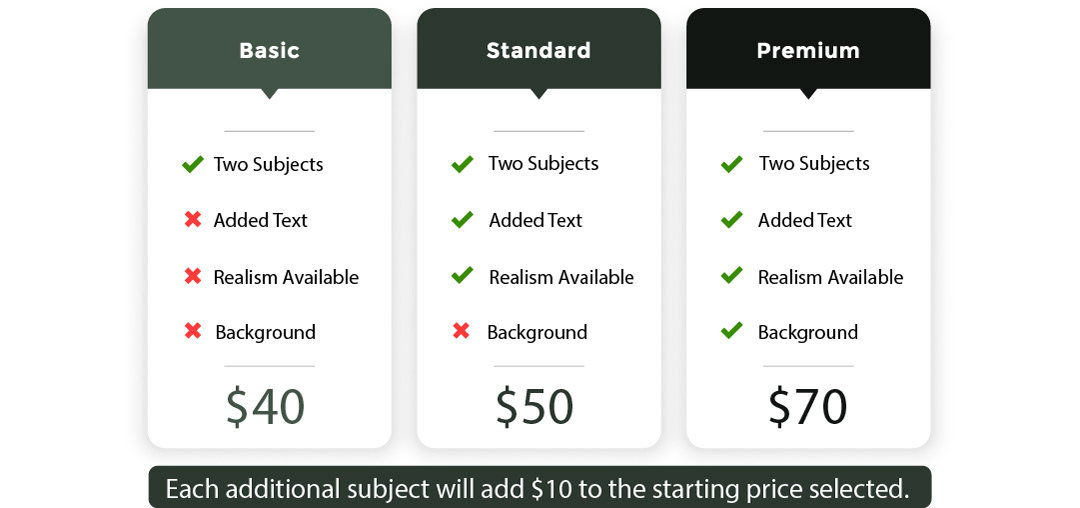The width and height of the screenshot is (1080, 508).
Task: Click red X beside Basic Realism Available
Action: (x=193, y=276)
